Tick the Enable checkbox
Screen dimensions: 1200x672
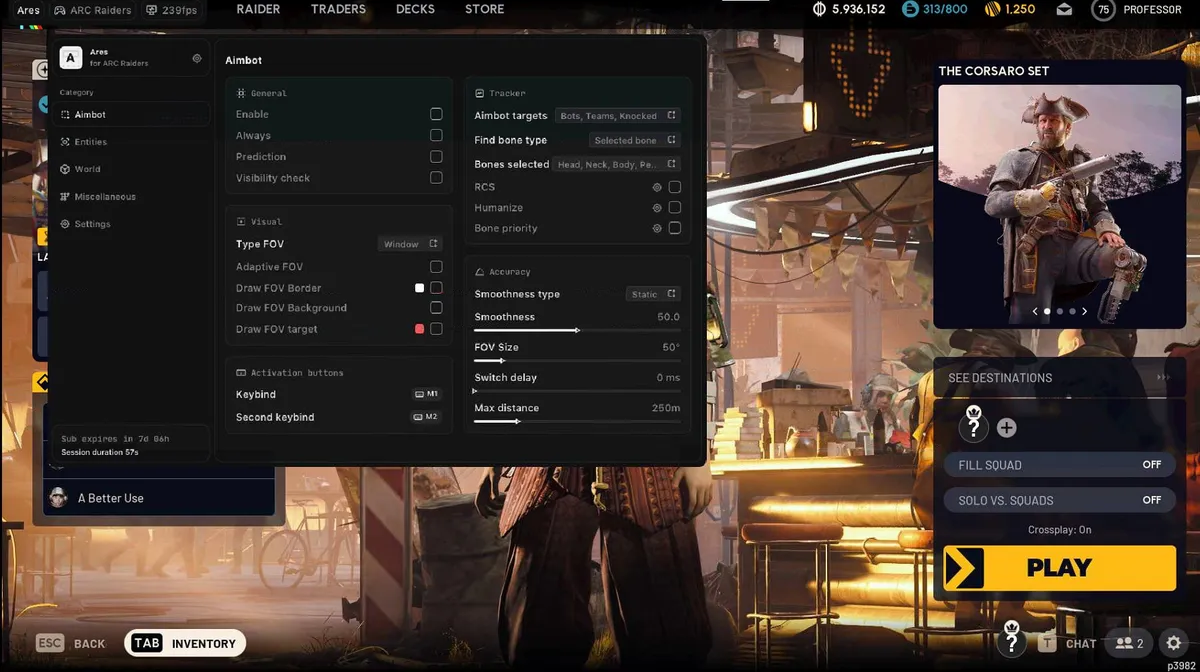pos(436,114)
